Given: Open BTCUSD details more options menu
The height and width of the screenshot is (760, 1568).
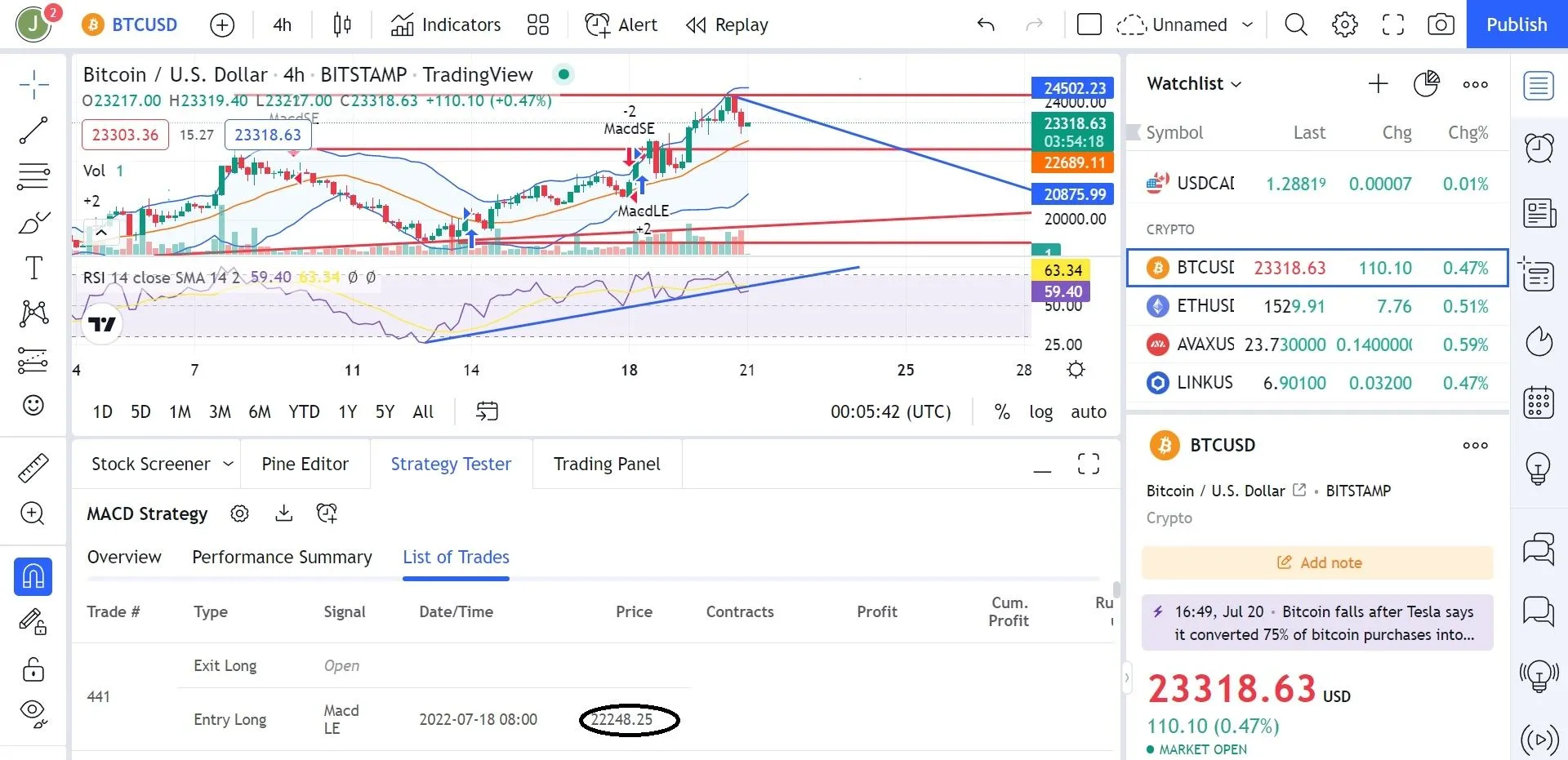Looking at the screenshot, I should point(1475,446).
